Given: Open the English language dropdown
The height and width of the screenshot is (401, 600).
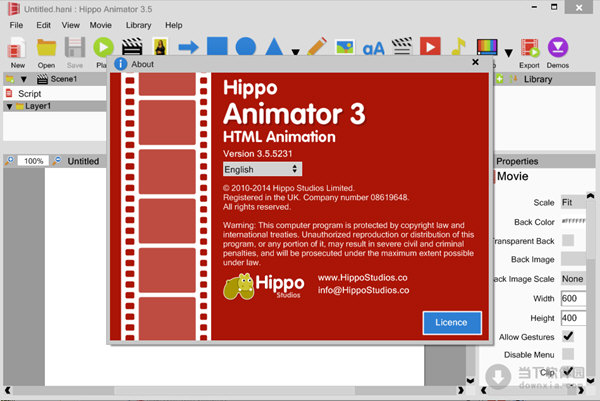Looking at the screenshot, I should pyautogui.click(x=262, y=169).
